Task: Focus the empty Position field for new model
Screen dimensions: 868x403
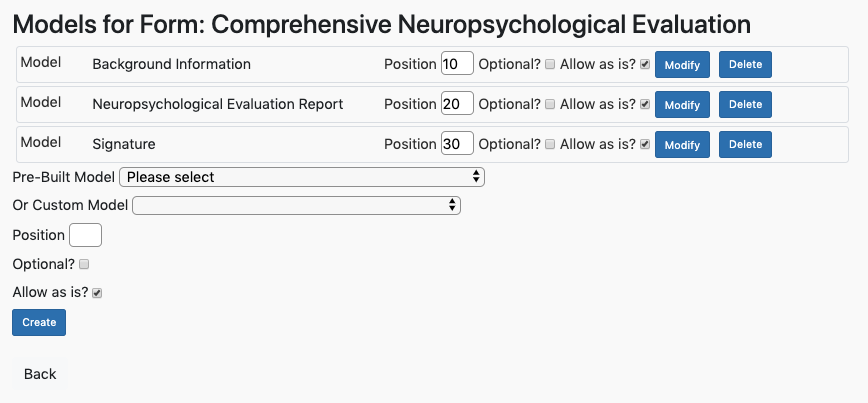Action: [x=85, y=235]
